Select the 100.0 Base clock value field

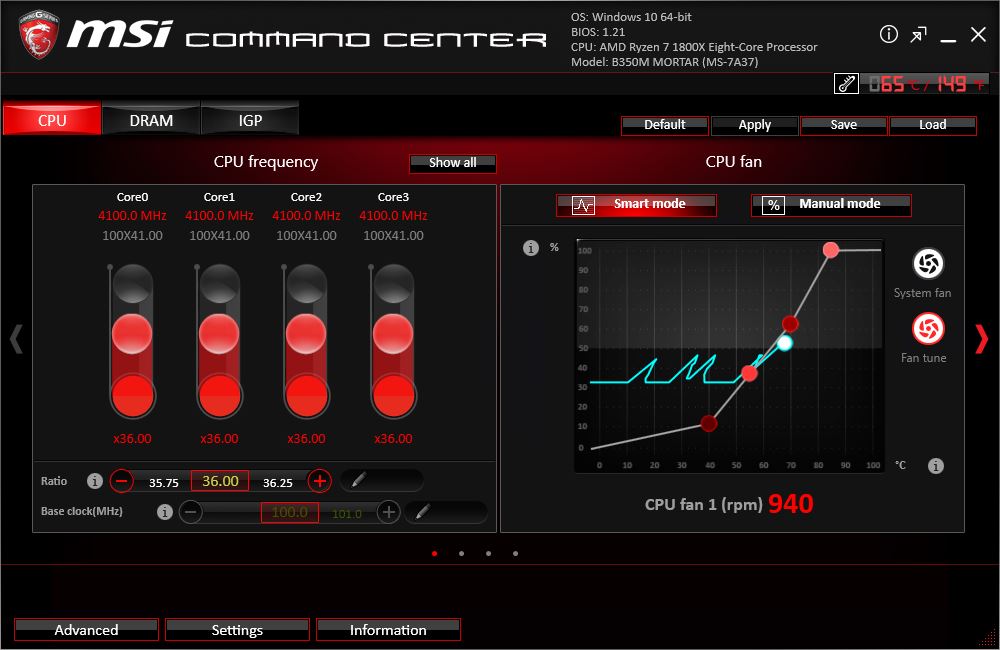[x=290, y=512]
